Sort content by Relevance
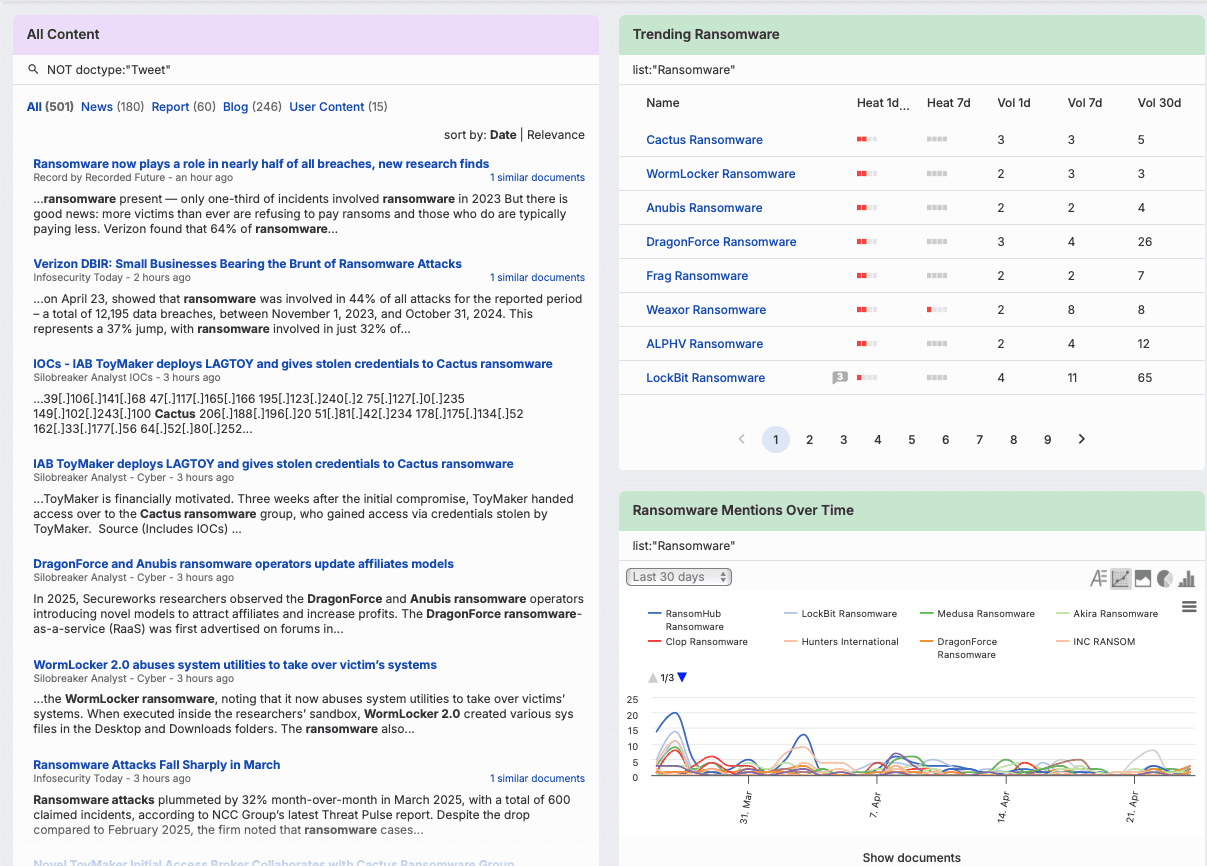Viewport: 1207px width, 866px height. click(556, 135)
